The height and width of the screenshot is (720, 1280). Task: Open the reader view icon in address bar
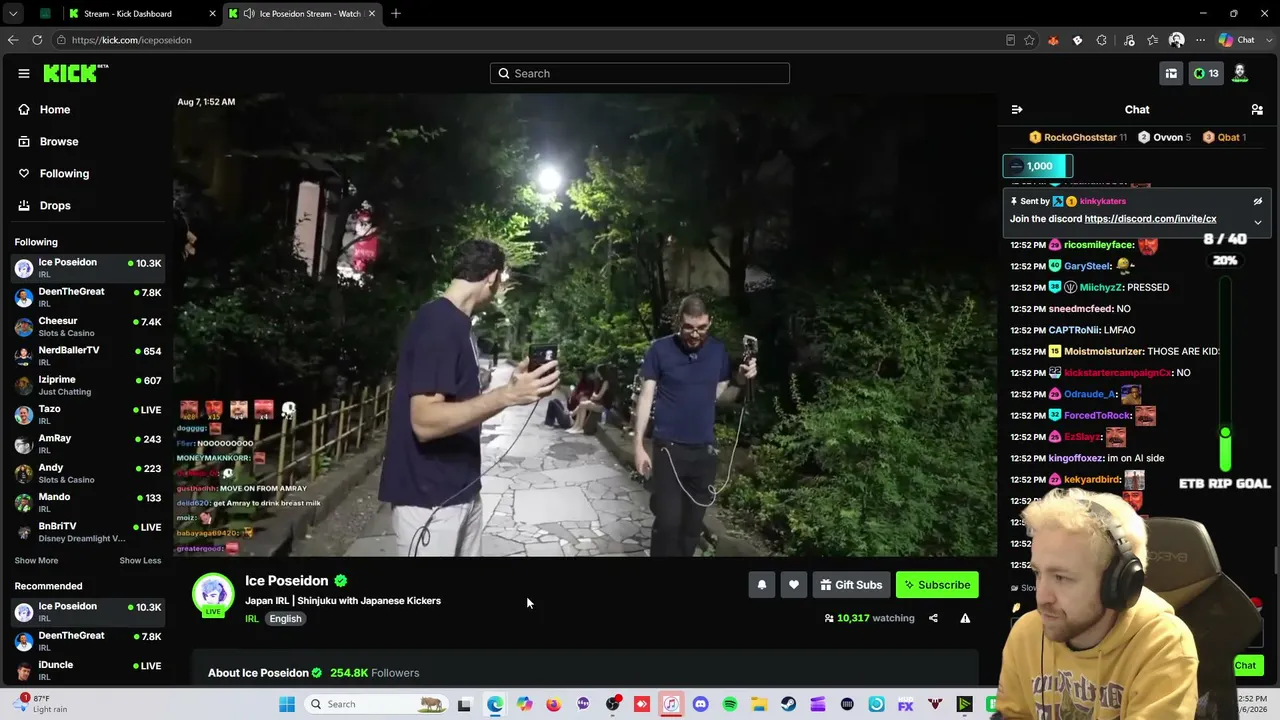click(1011, 40)
